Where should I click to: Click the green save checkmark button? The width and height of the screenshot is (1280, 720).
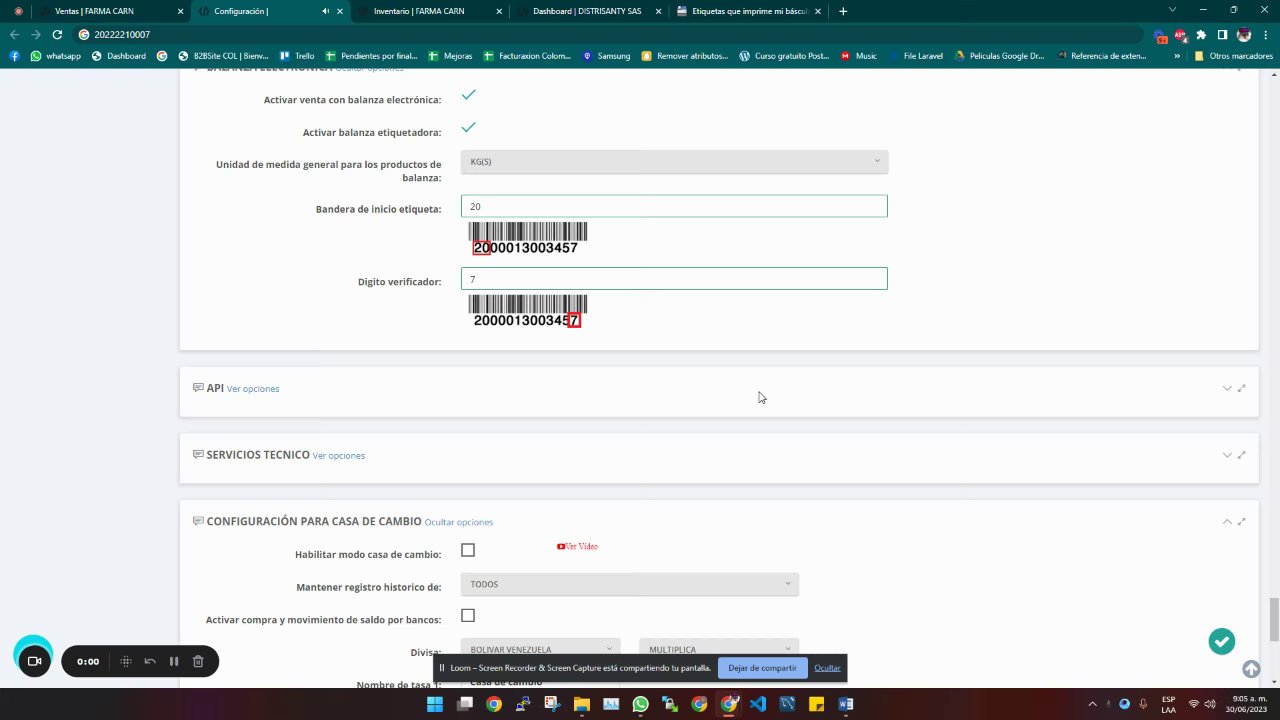[1221, 641]
